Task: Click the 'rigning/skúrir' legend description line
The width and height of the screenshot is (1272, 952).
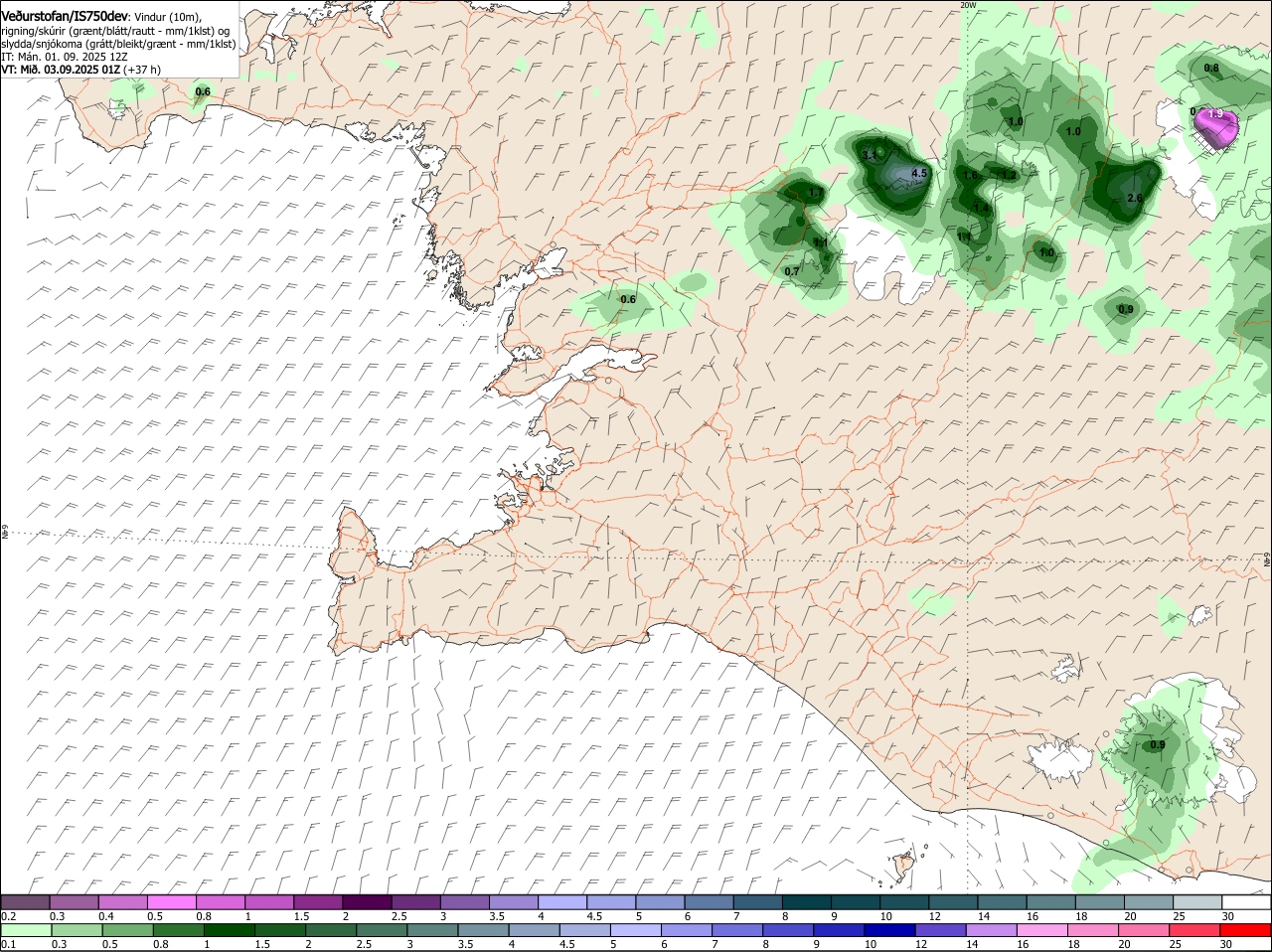Action: (x=115, y=31)
